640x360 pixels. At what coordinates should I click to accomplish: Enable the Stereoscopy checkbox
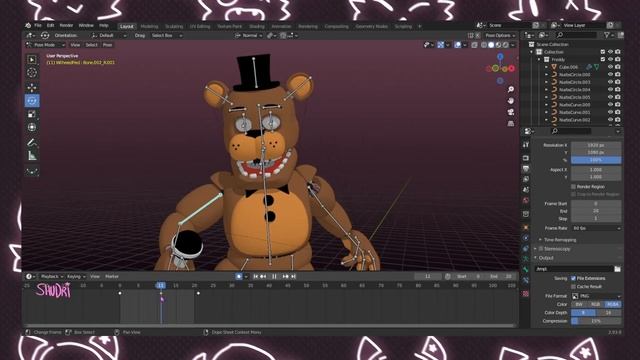(541, 249)
